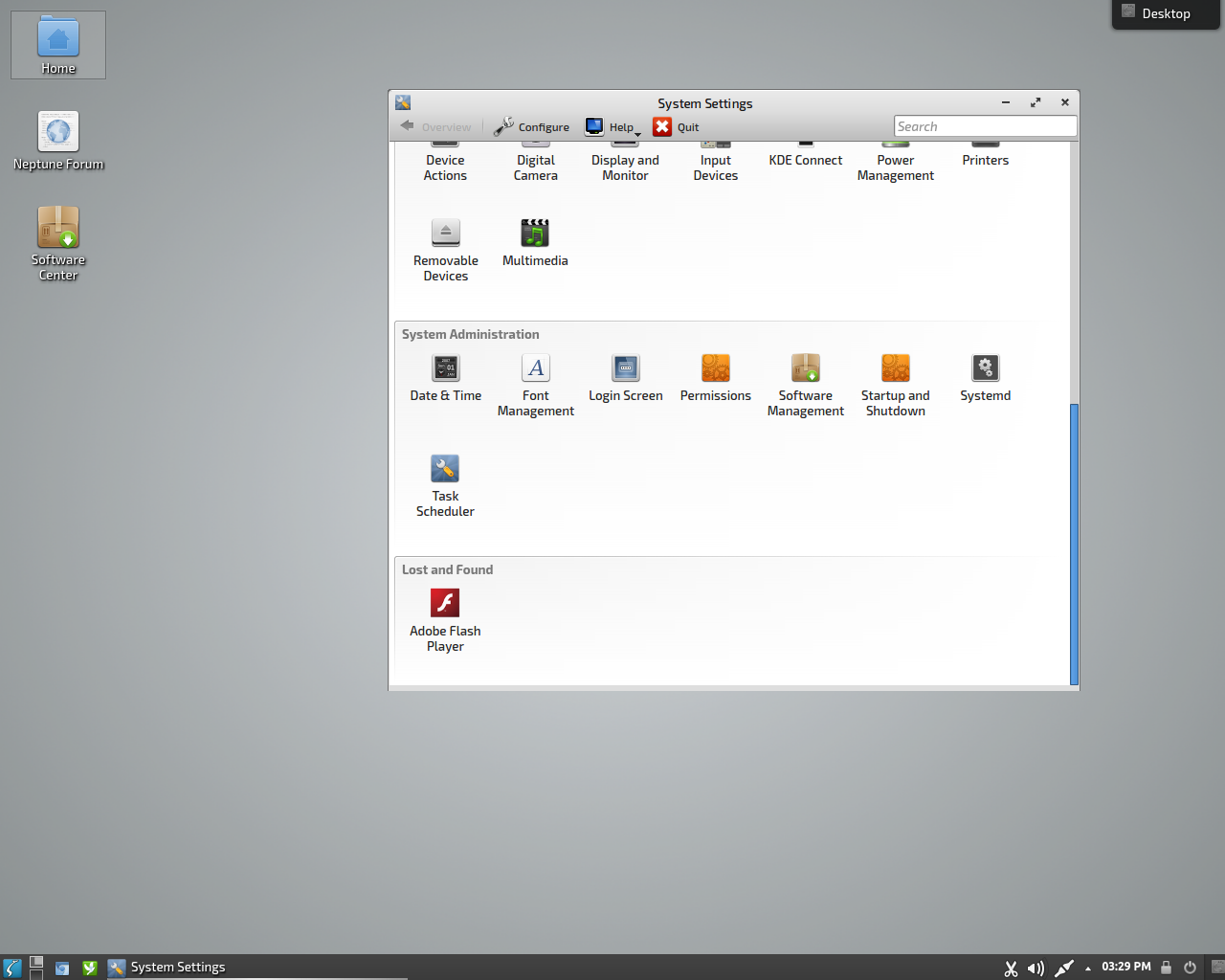Open the Permissions module
1225x980 pixels.
coord(715,378)
